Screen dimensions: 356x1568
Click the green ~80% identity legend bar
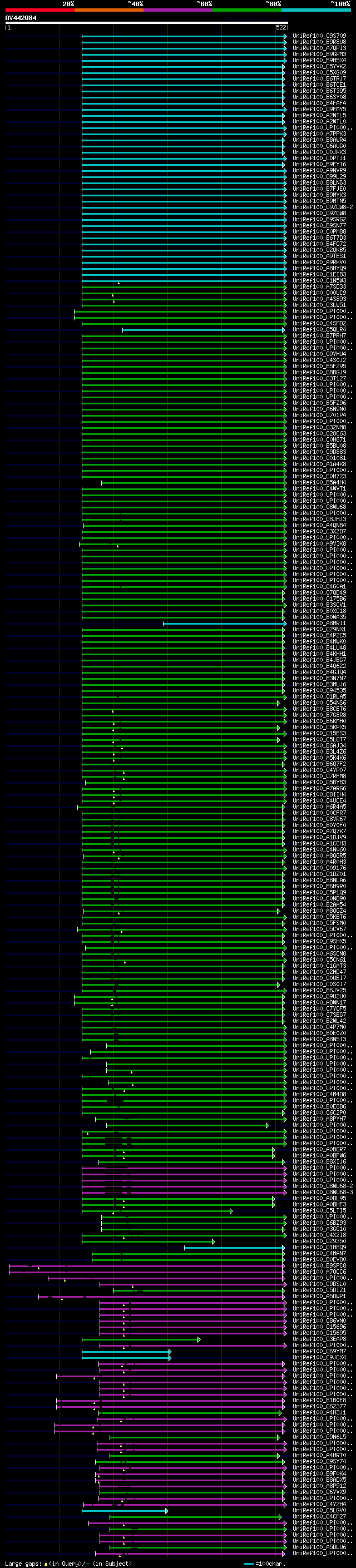point(246,10)
